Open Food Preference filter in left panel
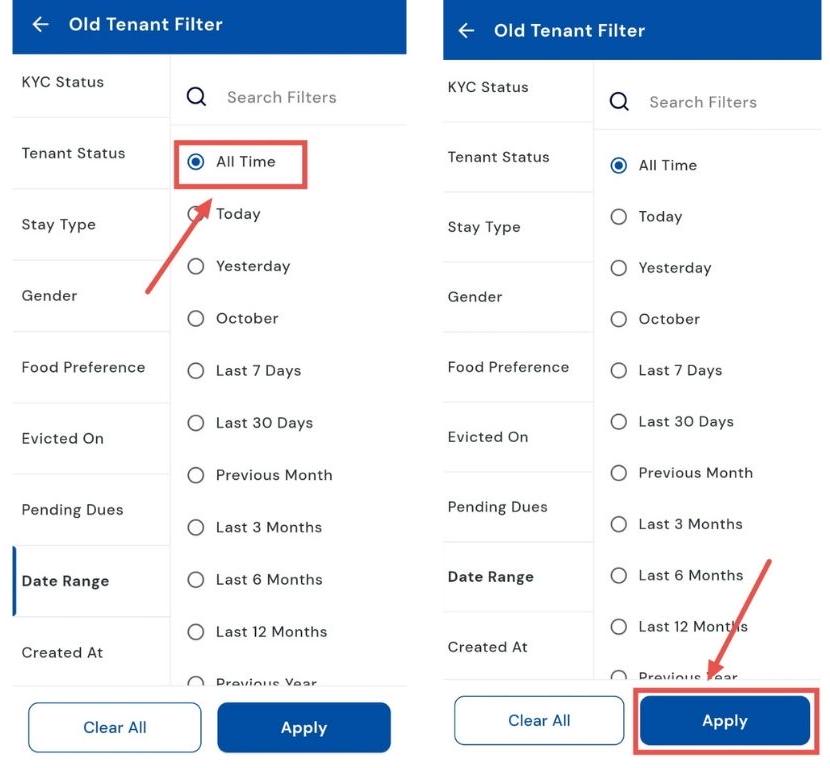Image resolution: width=830 pixels, height=768 pixels. tap(83, 367)
